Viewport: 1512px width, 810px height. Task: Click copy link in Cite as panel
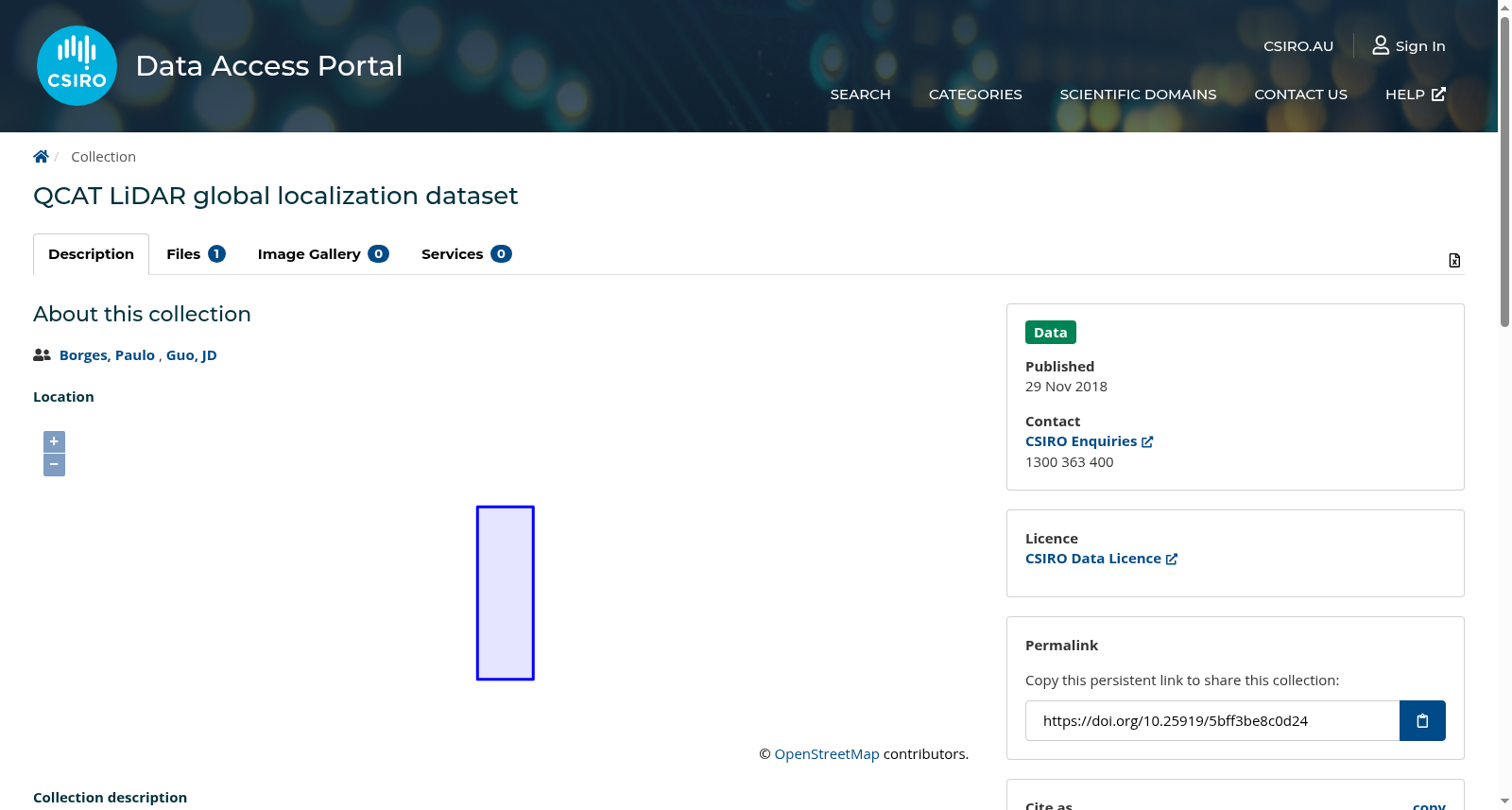pyautogui.click(x=1429, y=805)
